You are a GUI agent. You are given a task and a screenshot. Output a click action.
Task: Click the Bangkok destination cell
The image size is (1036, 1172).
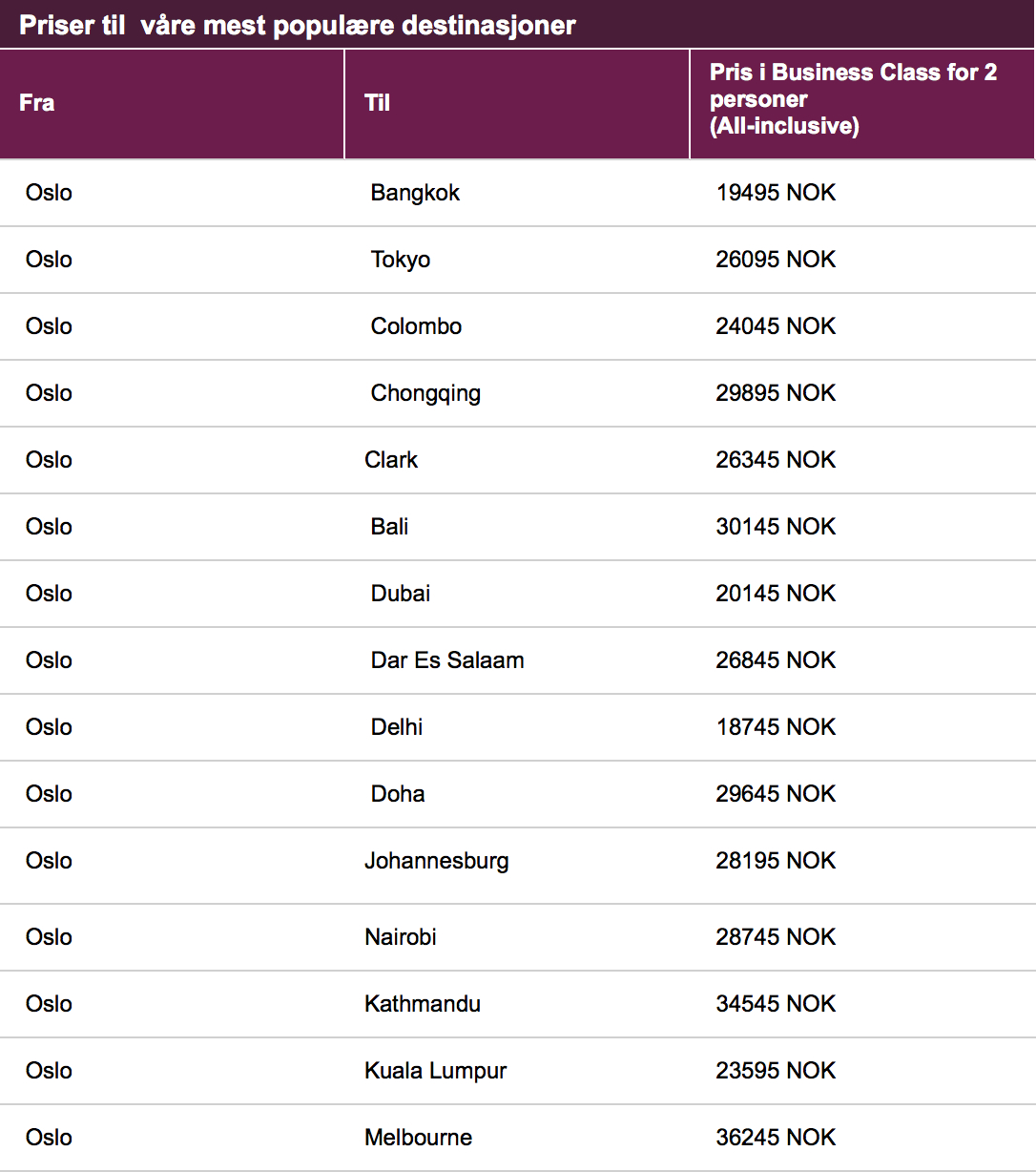click(415, 193)
